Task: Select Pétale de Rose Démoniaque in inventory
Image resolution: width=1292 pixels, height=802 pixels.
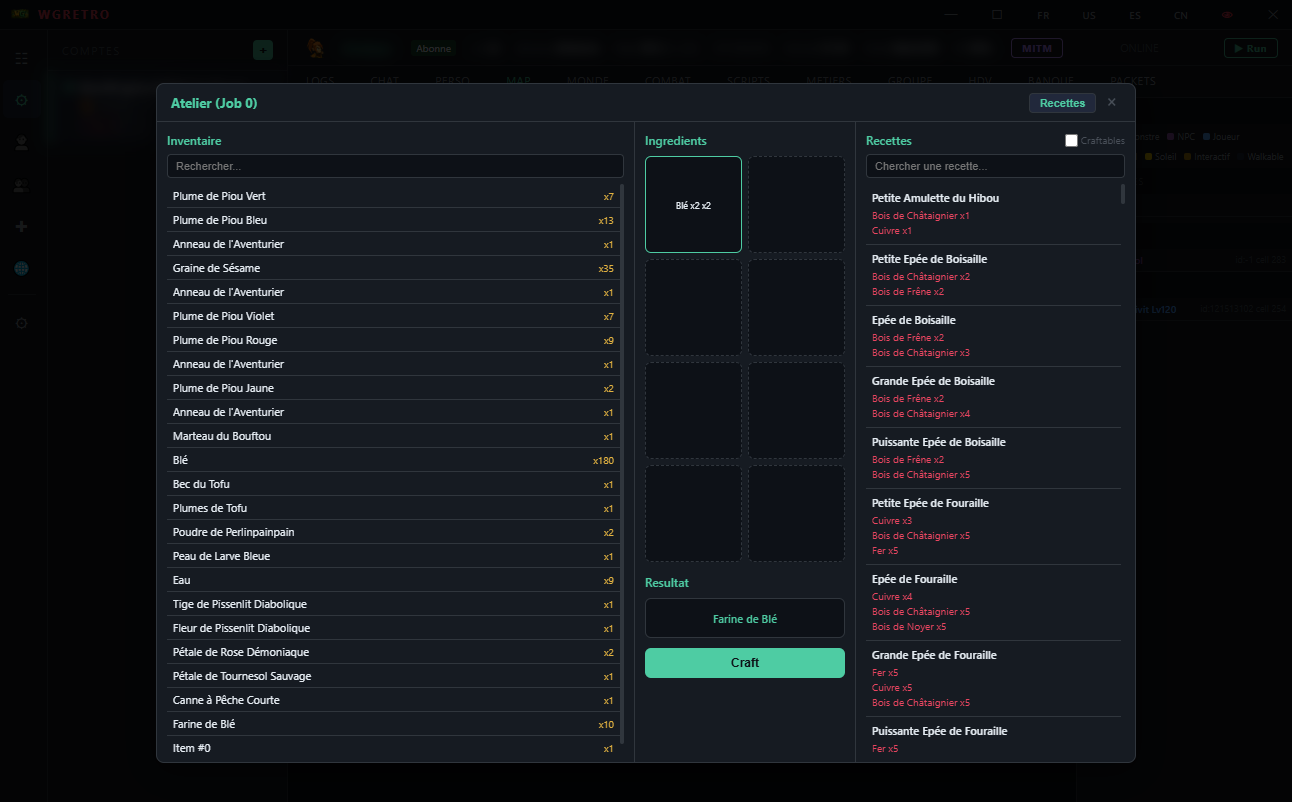Action: (x=394, y=652)
